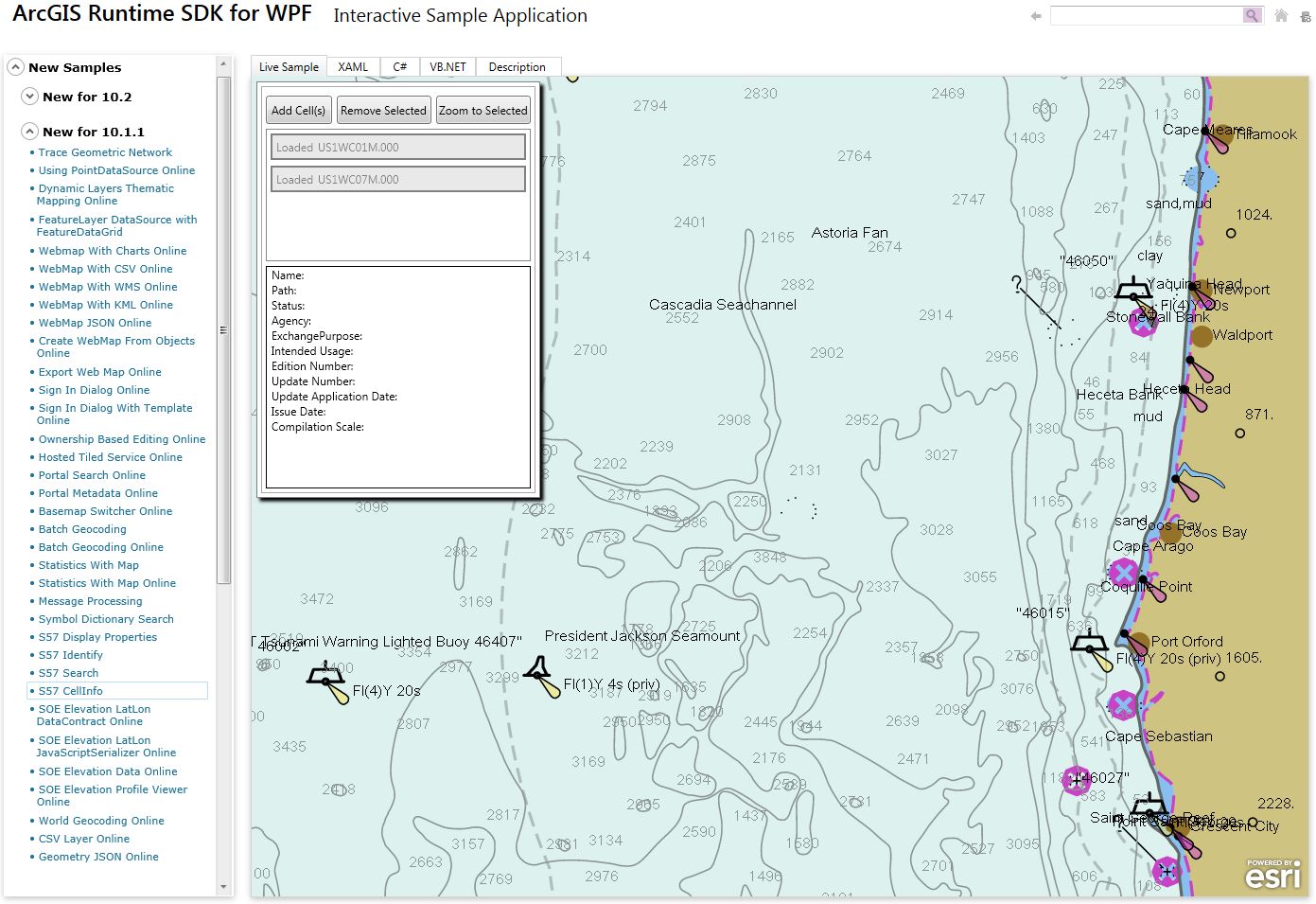Open WebMap With WMS Online sample

108,287
